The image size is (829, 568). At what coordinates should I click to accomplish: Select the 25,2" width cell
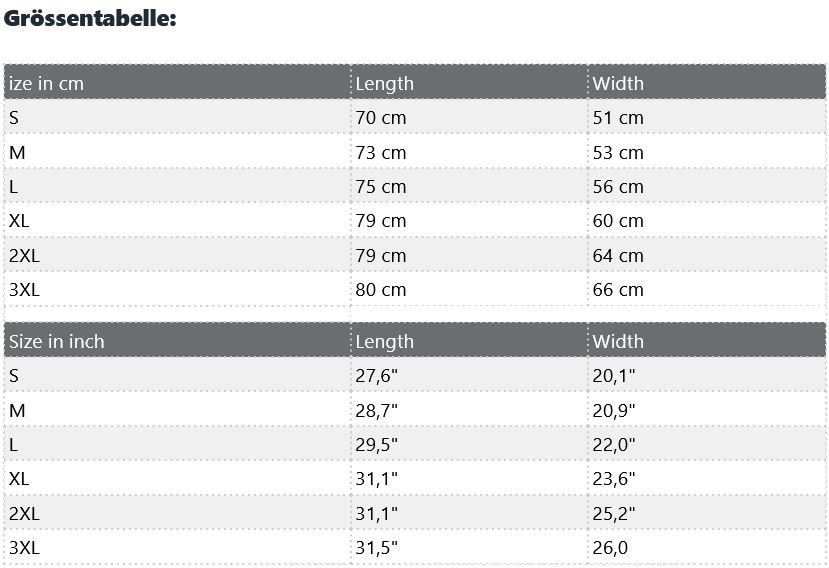tap(614, 514)
